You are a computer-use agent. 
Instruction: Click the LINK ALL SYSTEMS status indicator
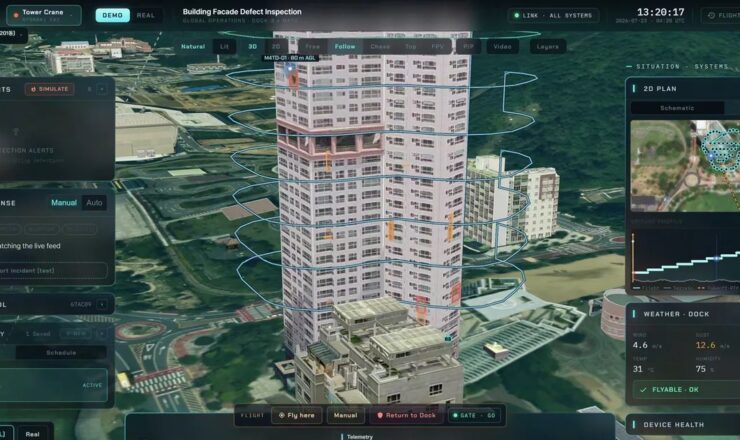point(553,15)
